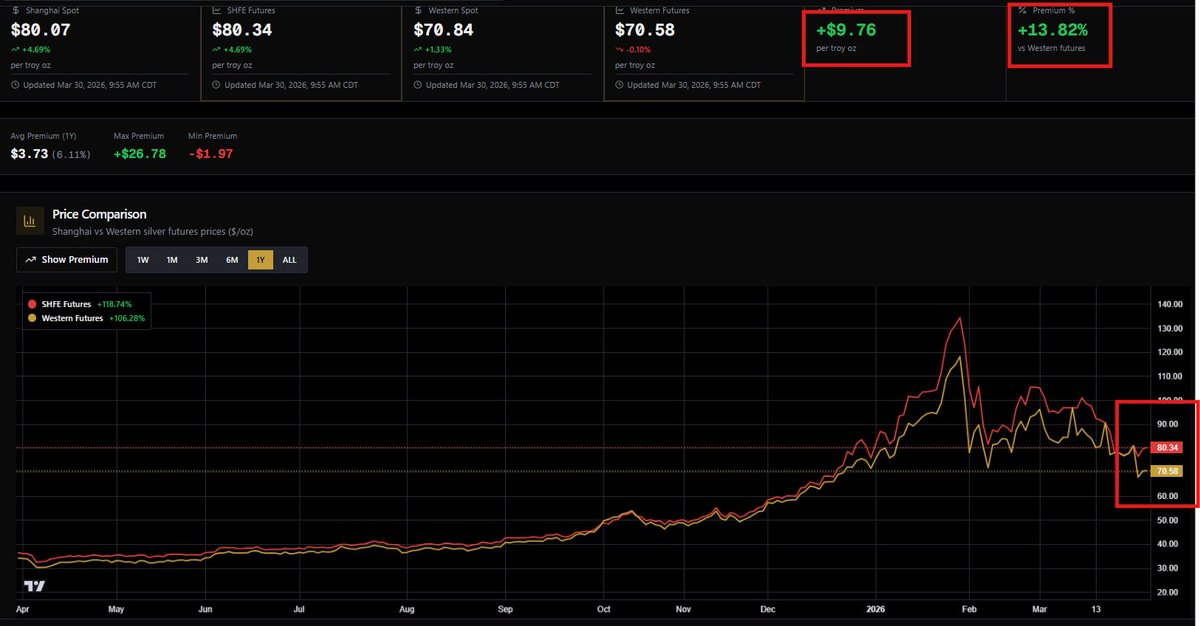Click the 80.34 price tag on axis
Screen dimensions: 1200x626
pyautogui.click(x=1167, y=447)
